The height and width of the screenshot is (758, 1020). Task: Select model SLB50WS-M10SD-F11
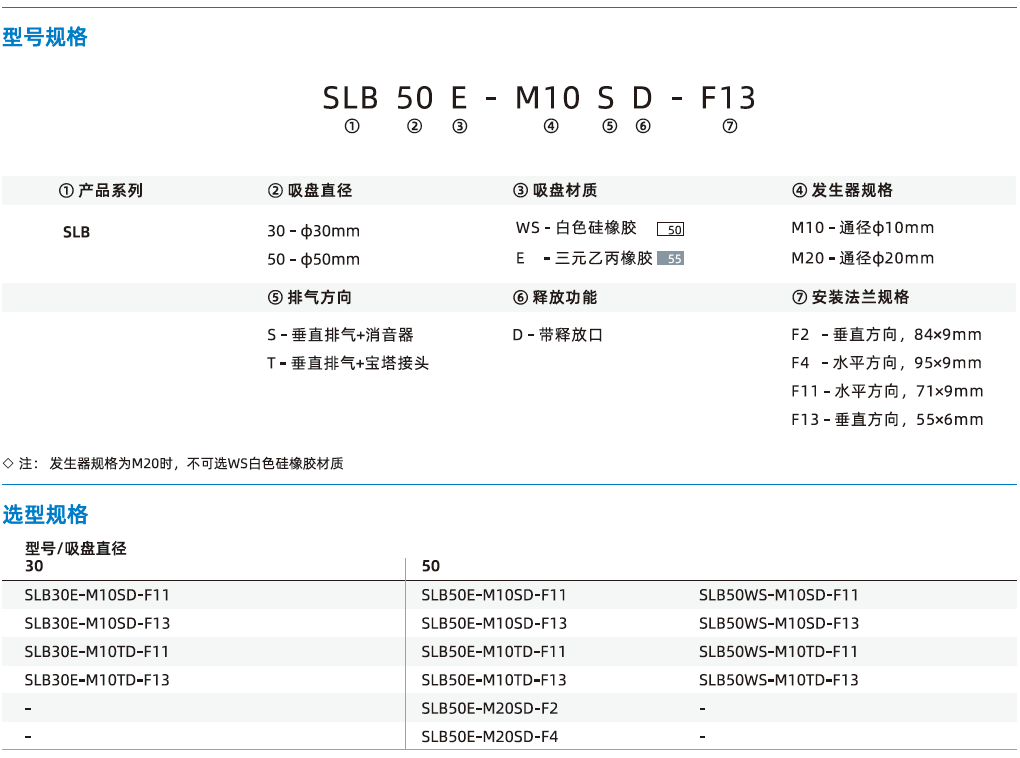pos(779,595)
